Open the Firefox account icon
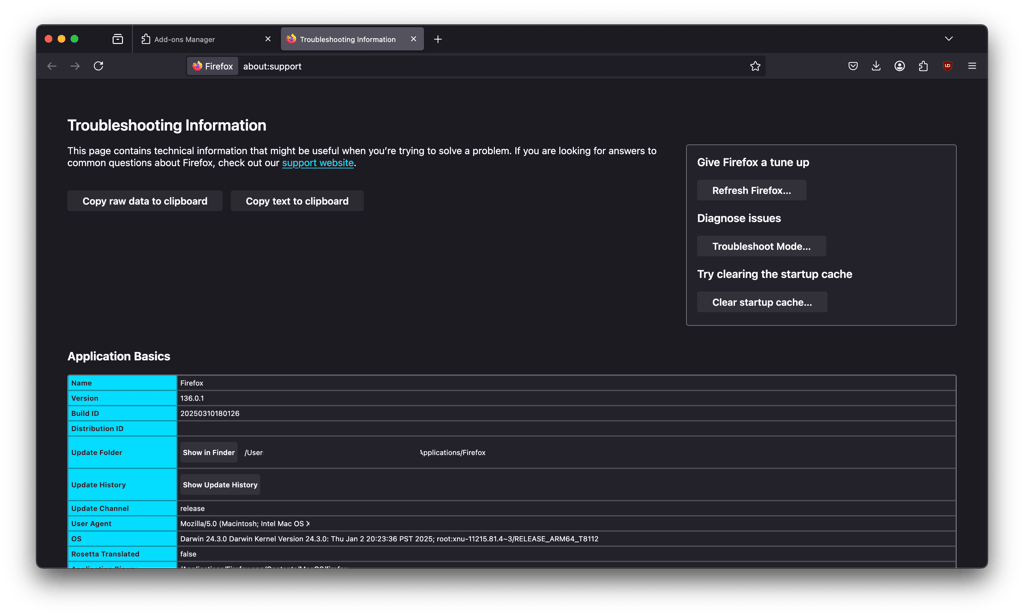The height and width of the screenshot is (616, 1024). (x=900, y=66)
